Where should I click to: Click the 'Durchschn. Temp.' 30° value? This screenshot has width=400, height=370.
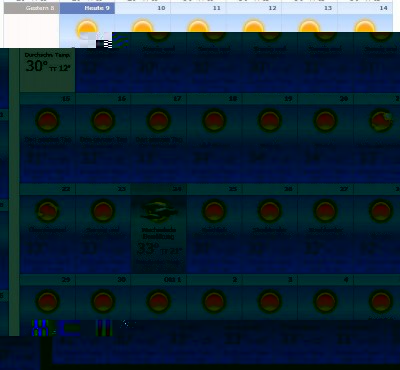[x=37, y=66]
